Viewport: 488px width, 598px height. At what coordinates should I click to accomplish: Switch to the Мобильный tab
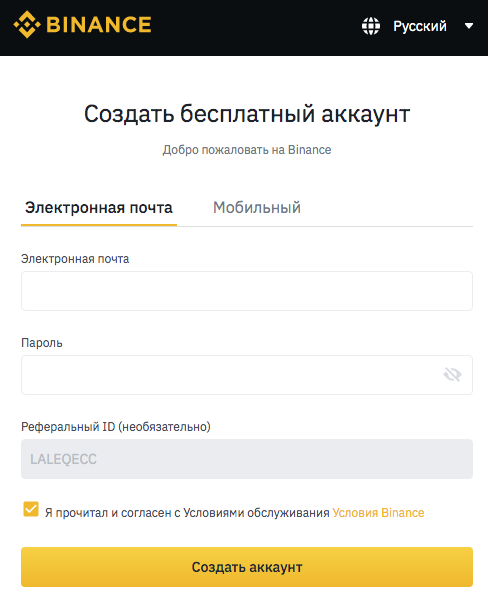(x=257, y=208)
